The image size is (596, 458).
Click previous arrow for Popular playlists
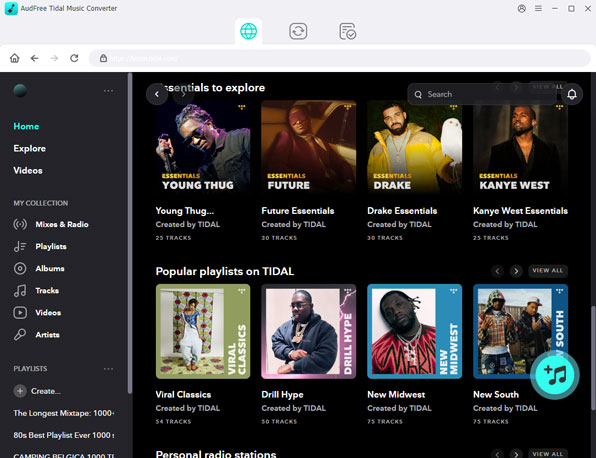click(497, 271)
